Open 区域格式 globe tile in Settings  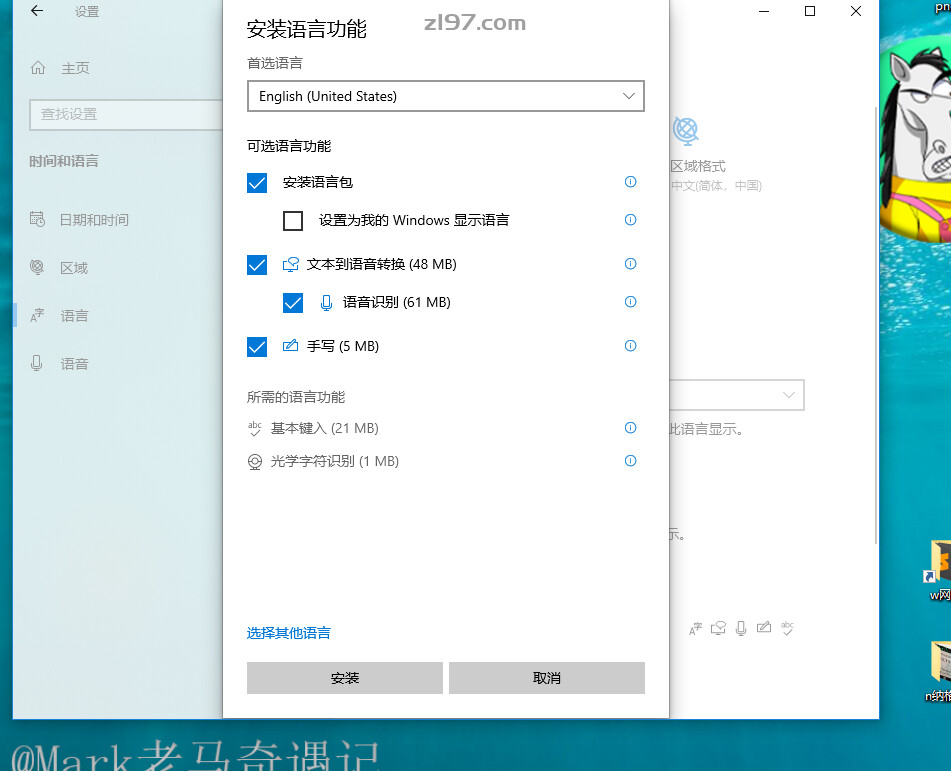coord(685,130)
